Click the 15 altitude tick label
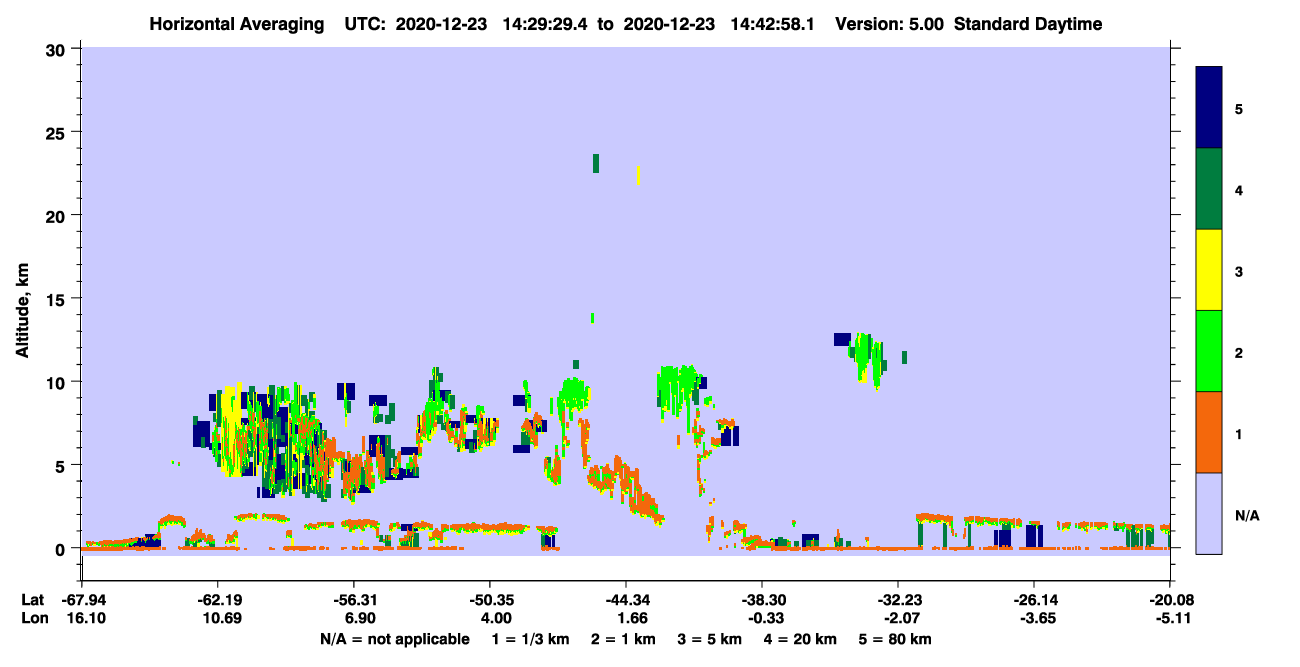Viewport: 1300px width, 667px height. coord(58,298)
